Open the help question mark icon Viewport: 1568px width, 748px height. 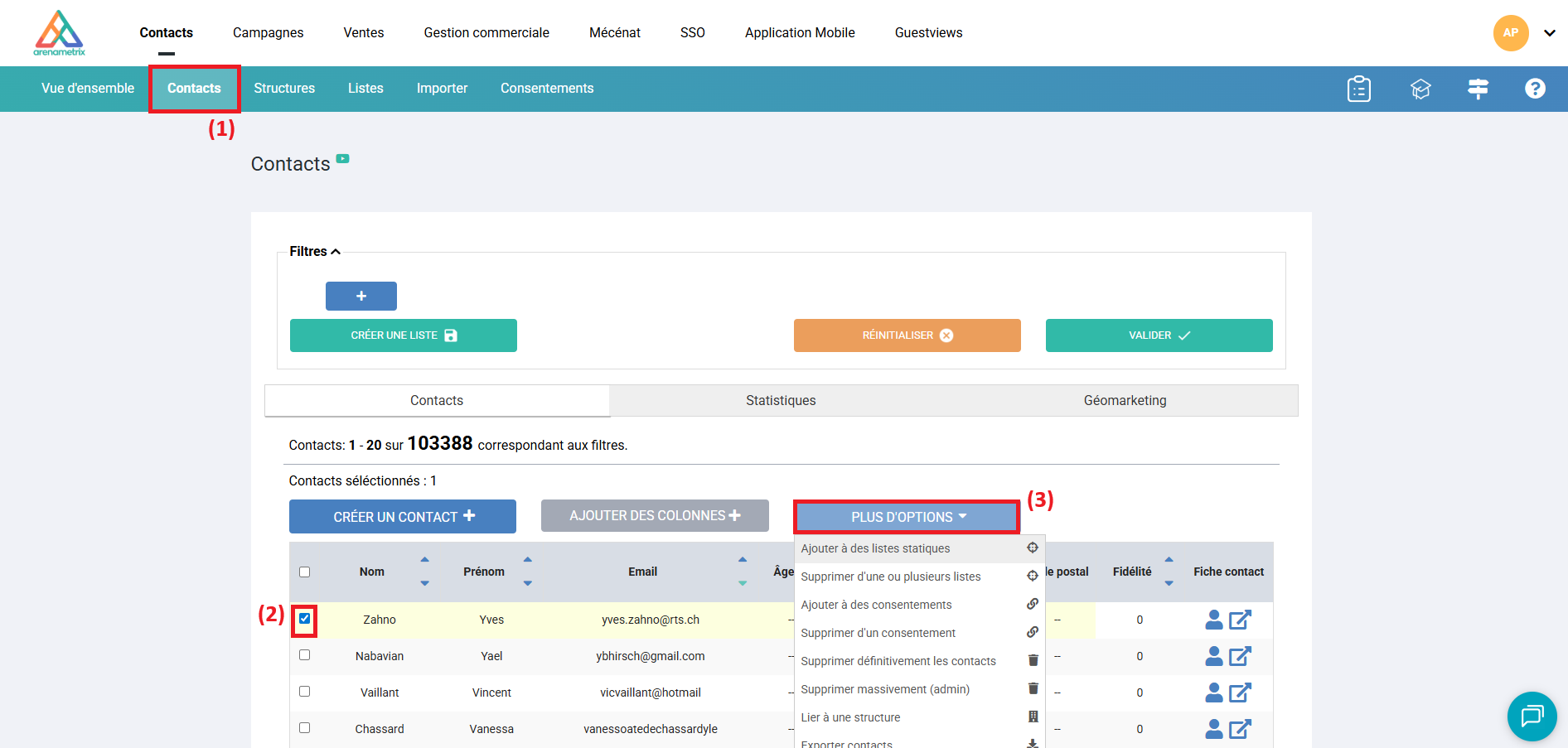point(1535,89)
